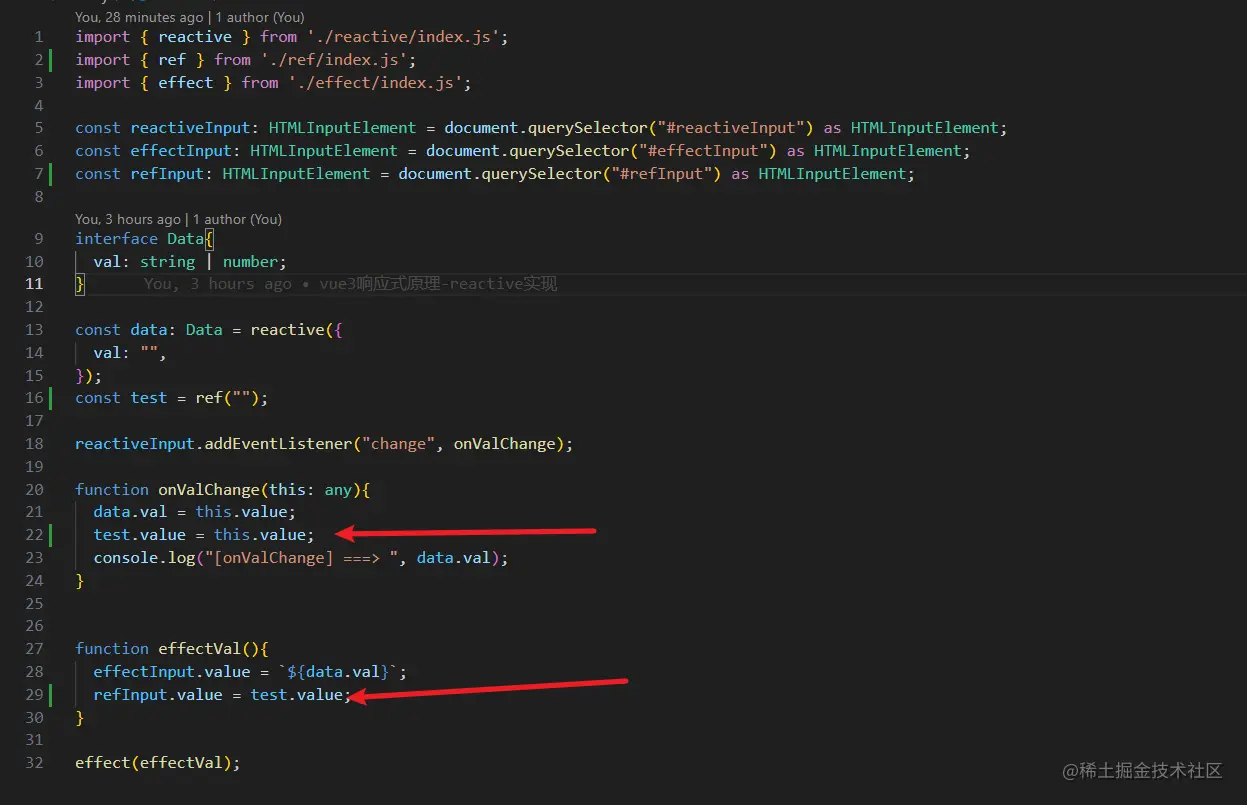Click 'const data: Data = reactive({' line
The height and width of the screenshot is (805, 1247).
(209, 330)
